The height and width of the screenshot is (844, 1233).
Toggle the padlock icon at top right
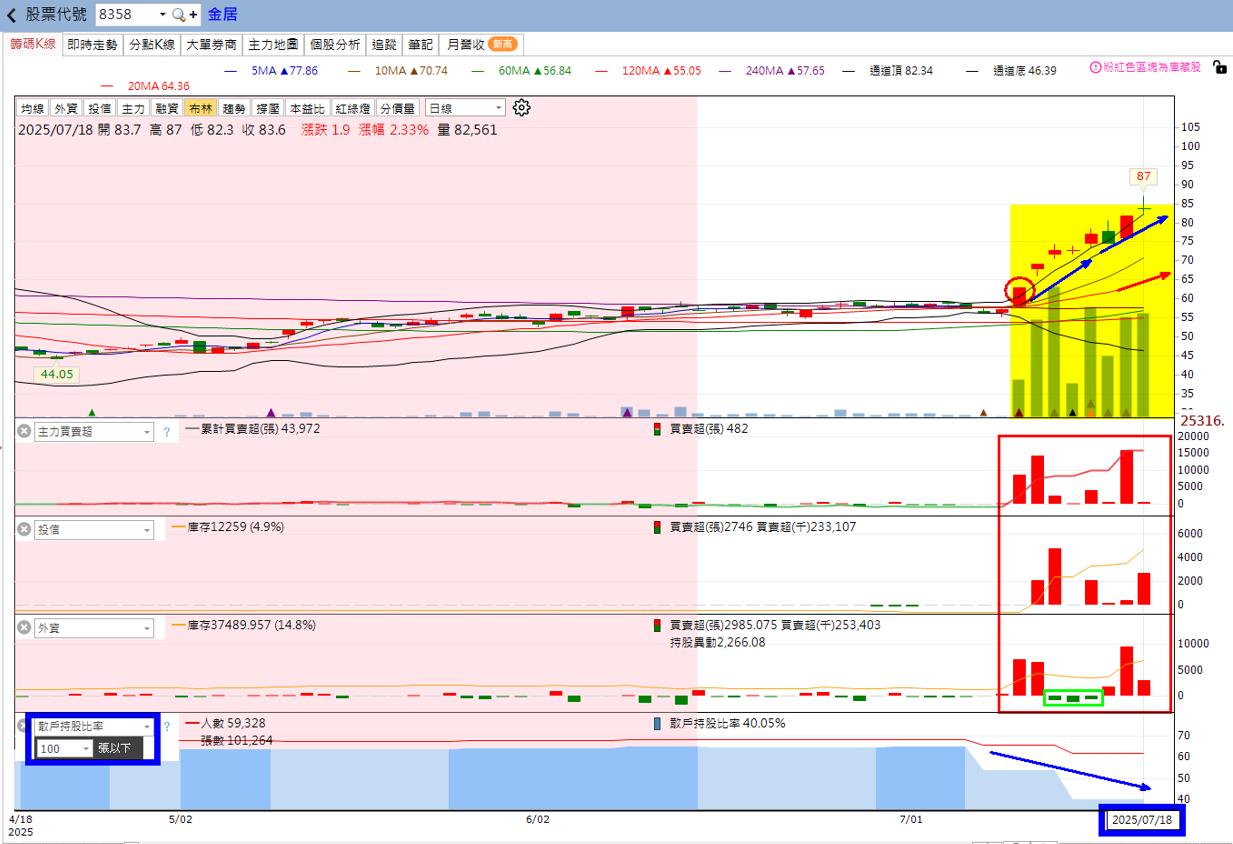1219,67
